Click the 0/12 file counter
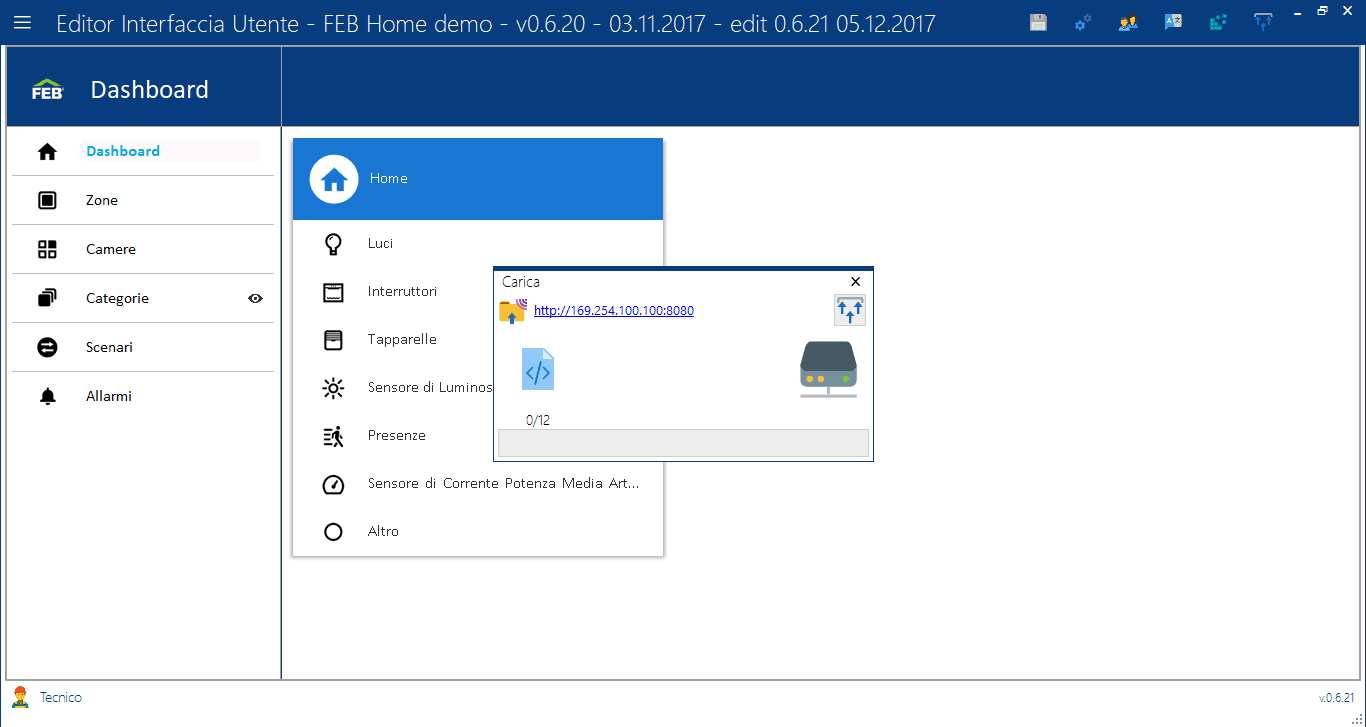 coord(538,421)
